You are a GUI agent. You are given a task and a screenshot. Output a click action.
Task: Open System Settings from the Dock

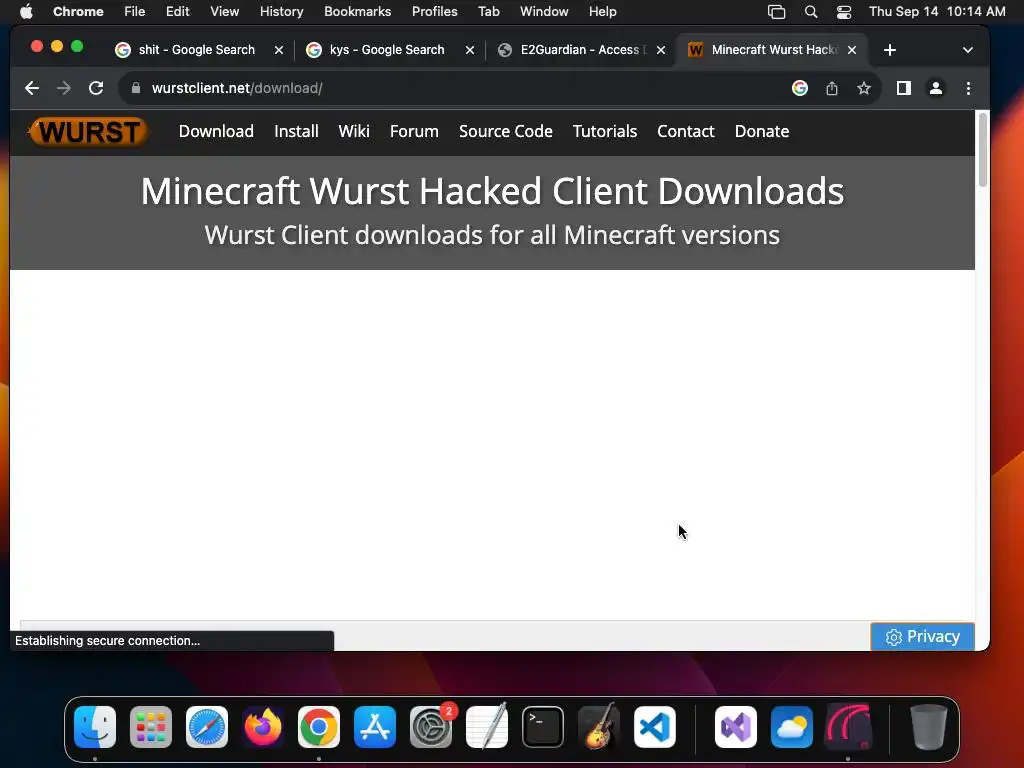(431, 727)
